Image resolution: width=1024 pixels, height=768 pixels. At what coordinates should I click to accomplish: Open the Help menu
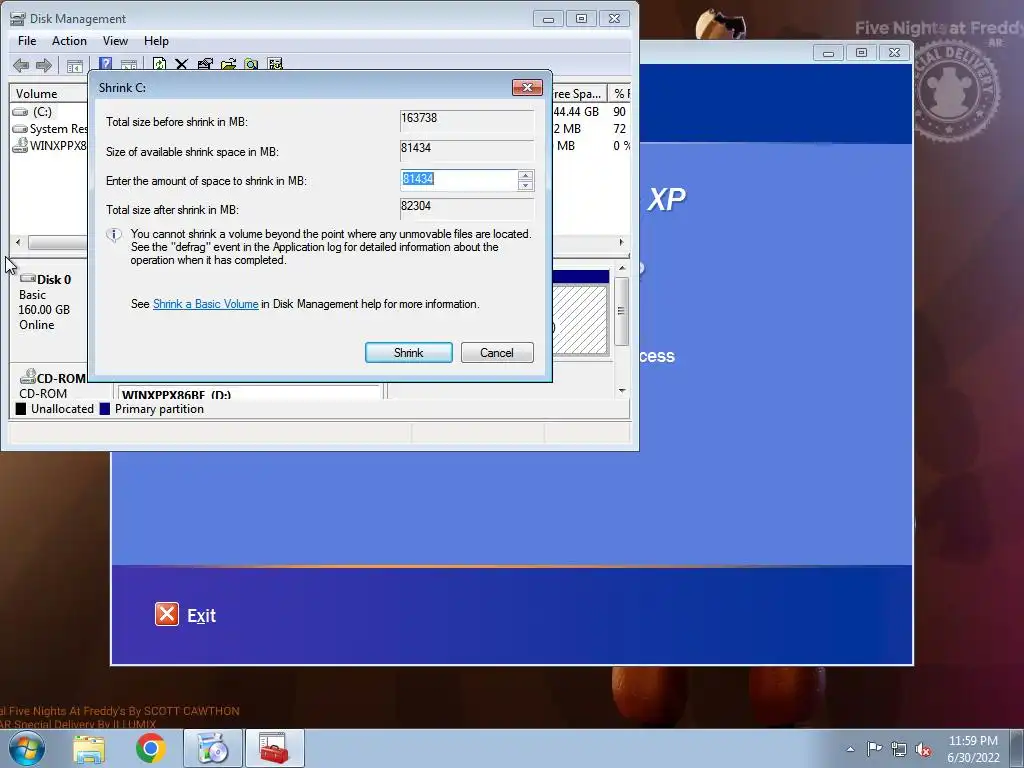click(156, 40)
